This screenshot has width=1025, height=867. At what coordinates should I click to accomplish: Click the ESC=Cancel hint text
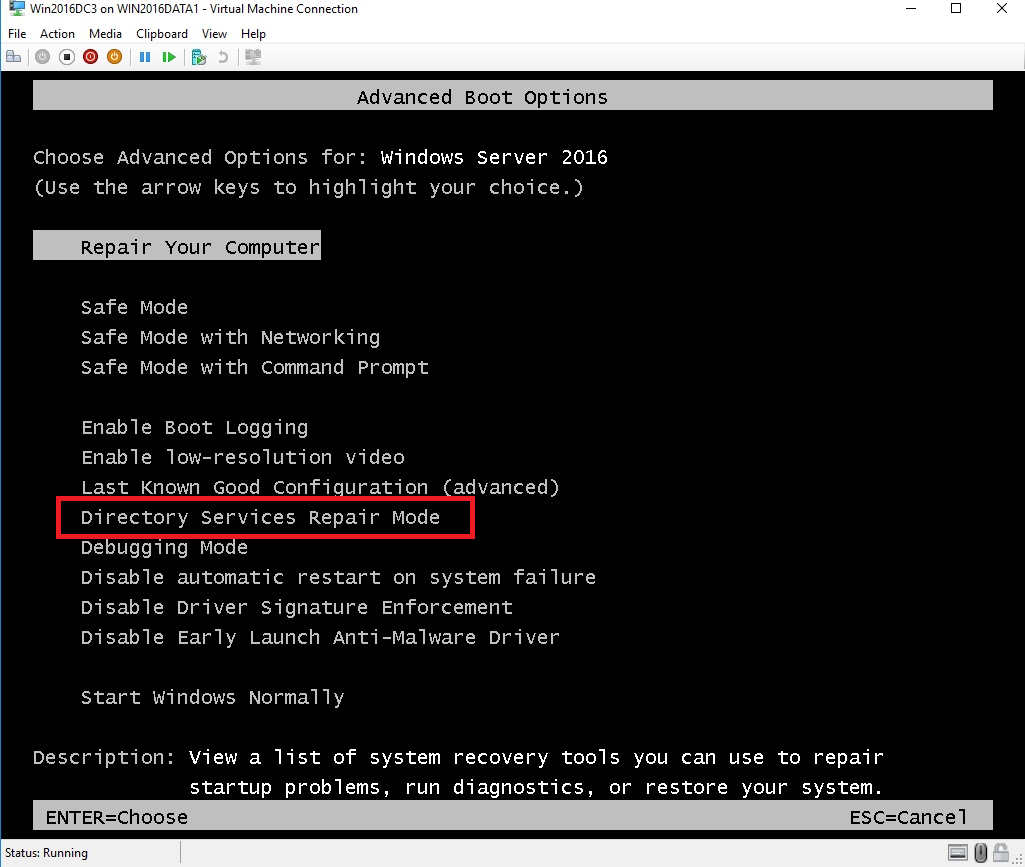[908, 817]
